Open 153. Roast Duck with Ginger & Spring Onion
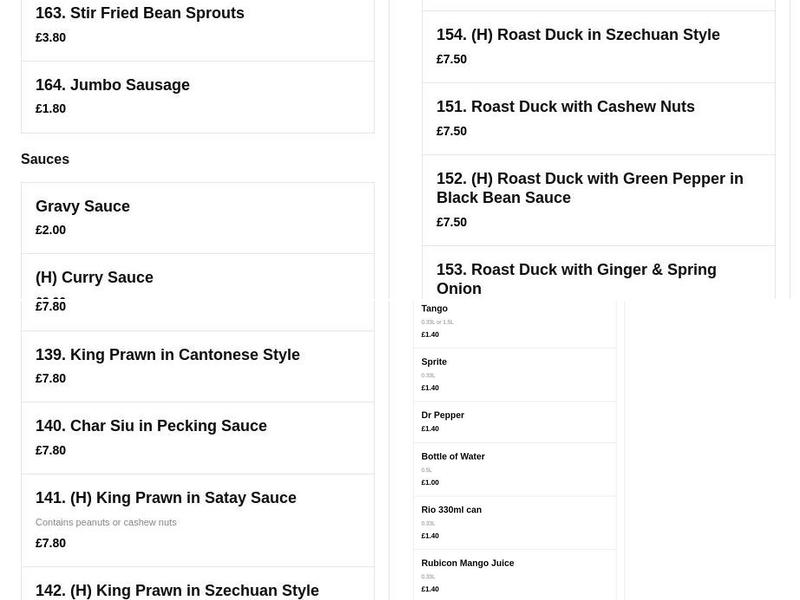Screen dimensions: 800x600 pos(576,279)
